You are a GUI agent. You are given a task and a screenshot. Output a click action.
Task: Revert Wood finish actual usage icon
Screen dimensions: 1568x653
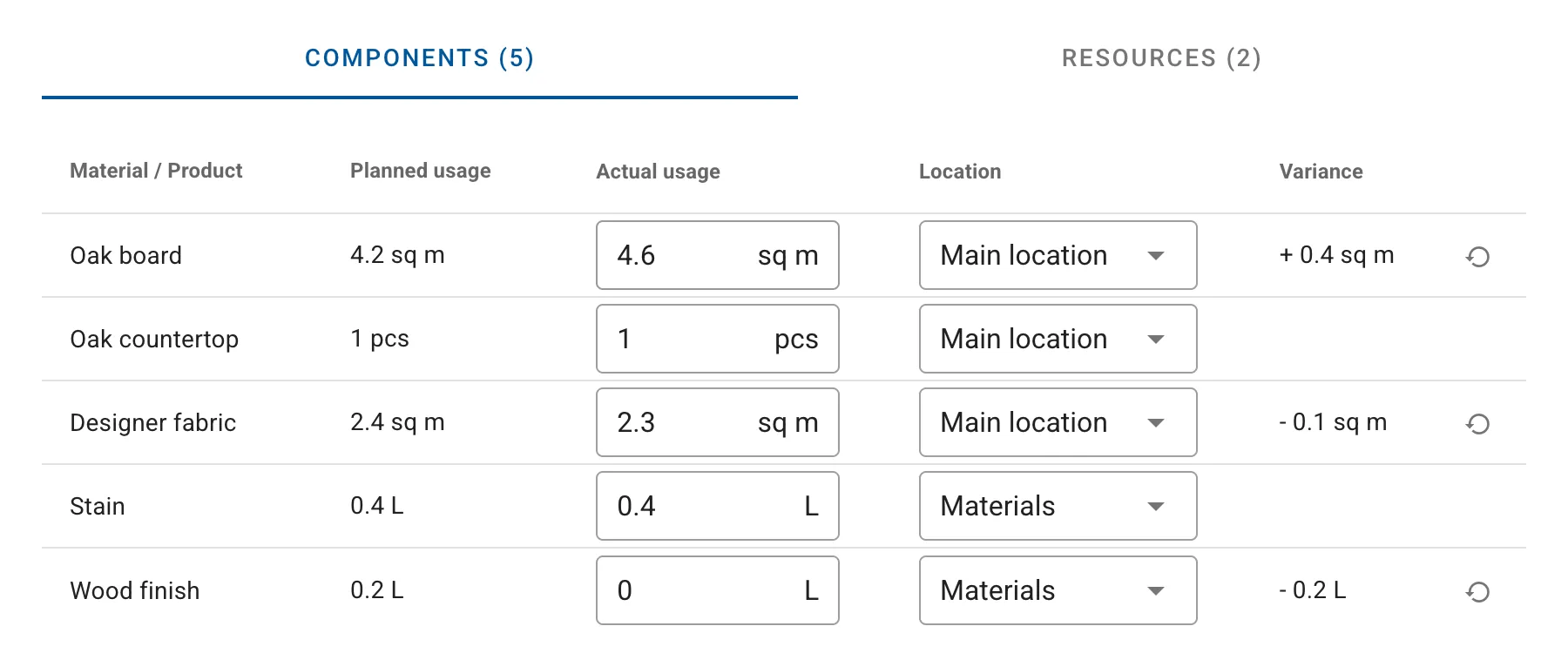1477,592
